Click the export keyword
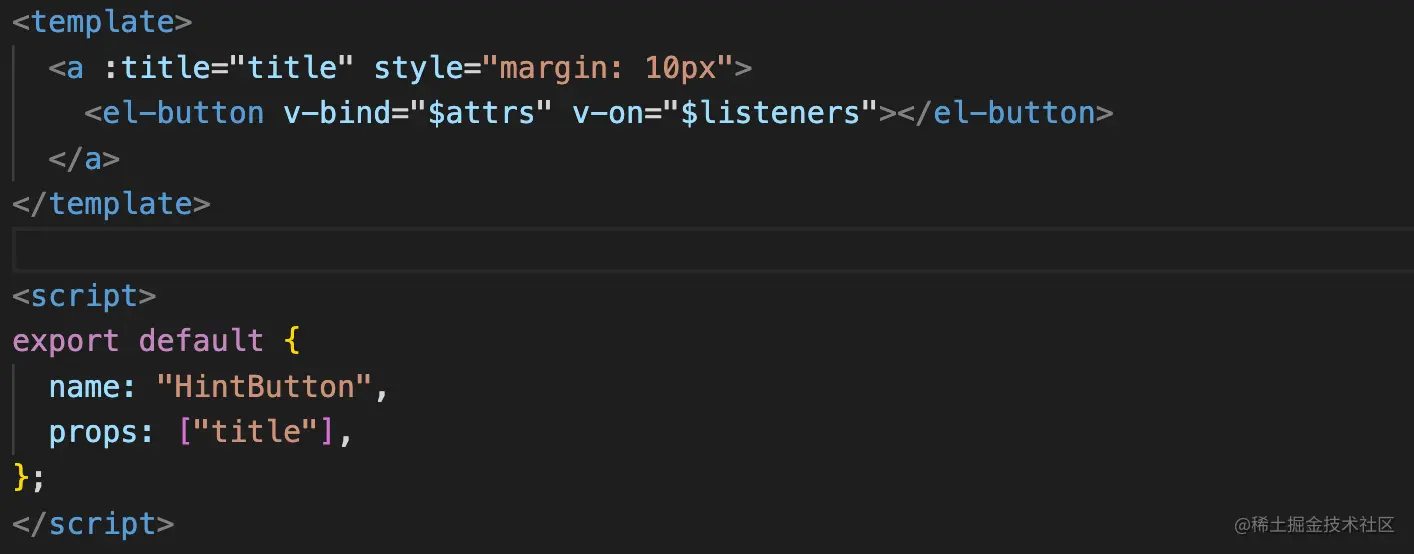The height and width of the screenshot is (554, 1414). coord(66,341)
